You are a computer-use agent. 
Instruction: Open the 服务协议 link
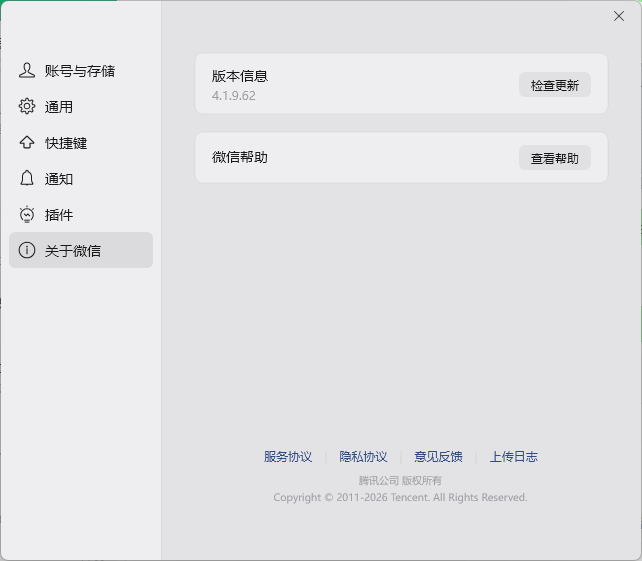pos(288,457)
